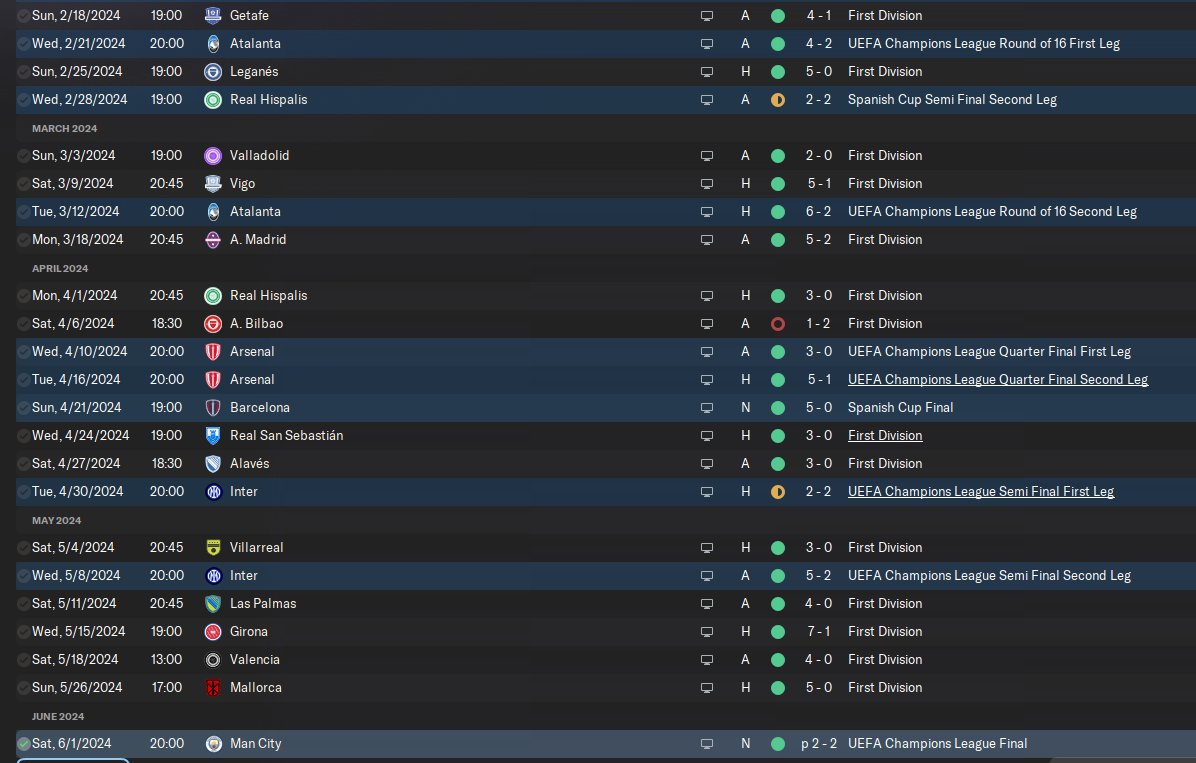Toggle the checkmark beside Sun, 2/18/2024

(x=24, y=15)
